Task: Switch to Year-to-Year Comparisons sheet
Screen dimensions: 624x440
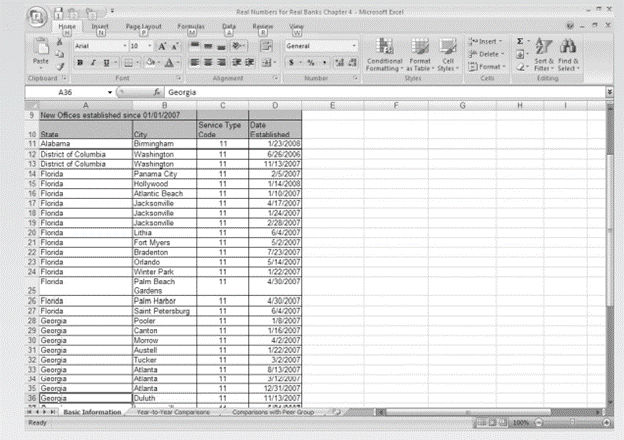Action: [x=173, y=412]
